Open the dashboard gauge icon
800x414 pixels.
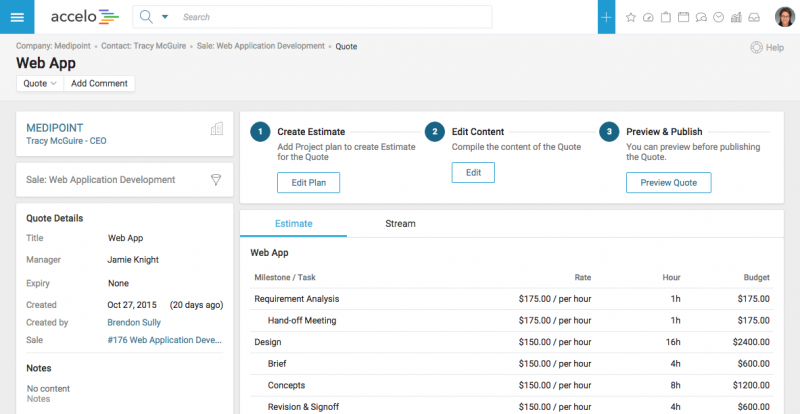pos(648,17)
